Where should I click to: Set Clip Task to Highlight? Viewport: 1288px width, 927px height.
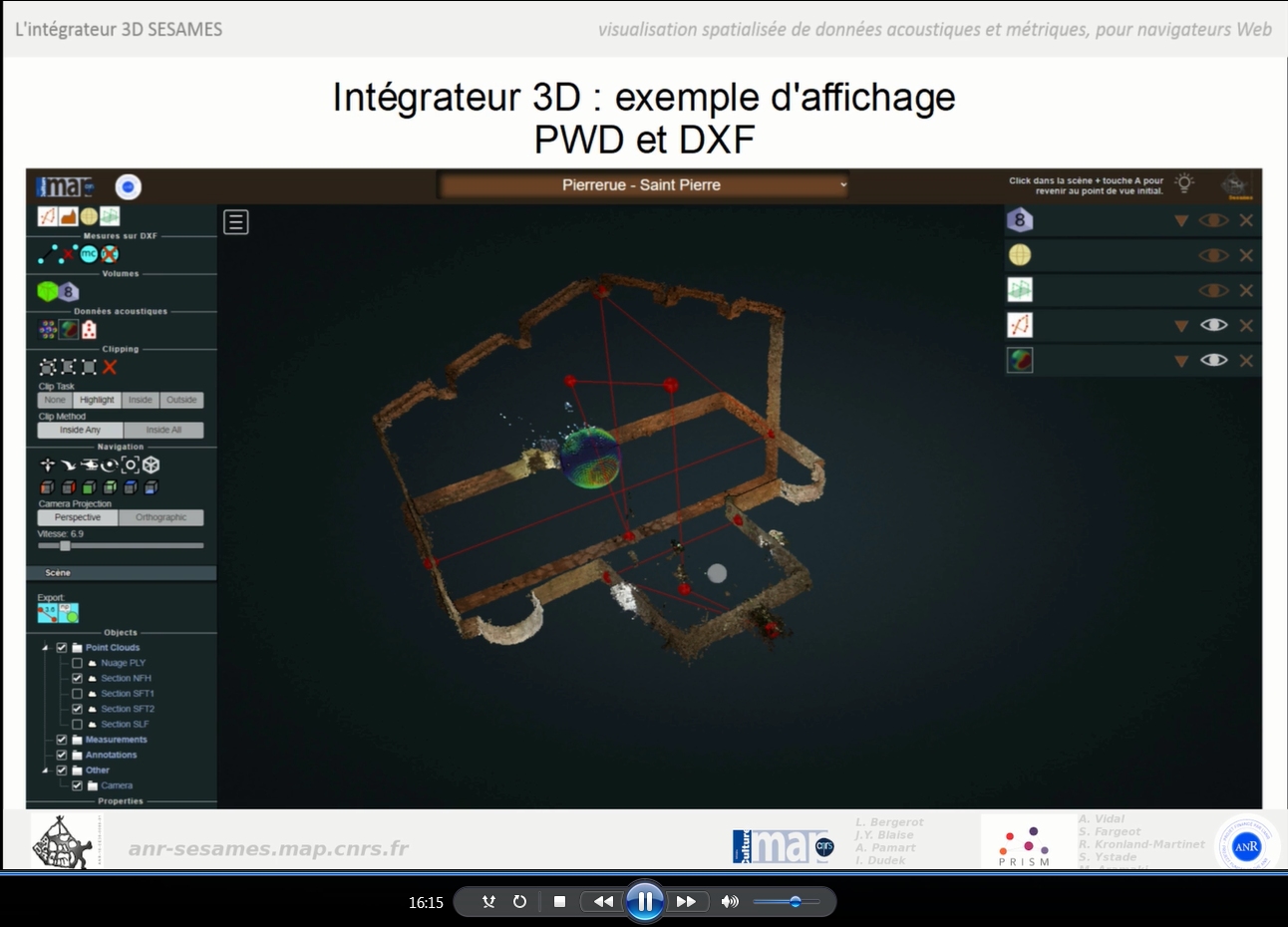(x=97, y=400)
